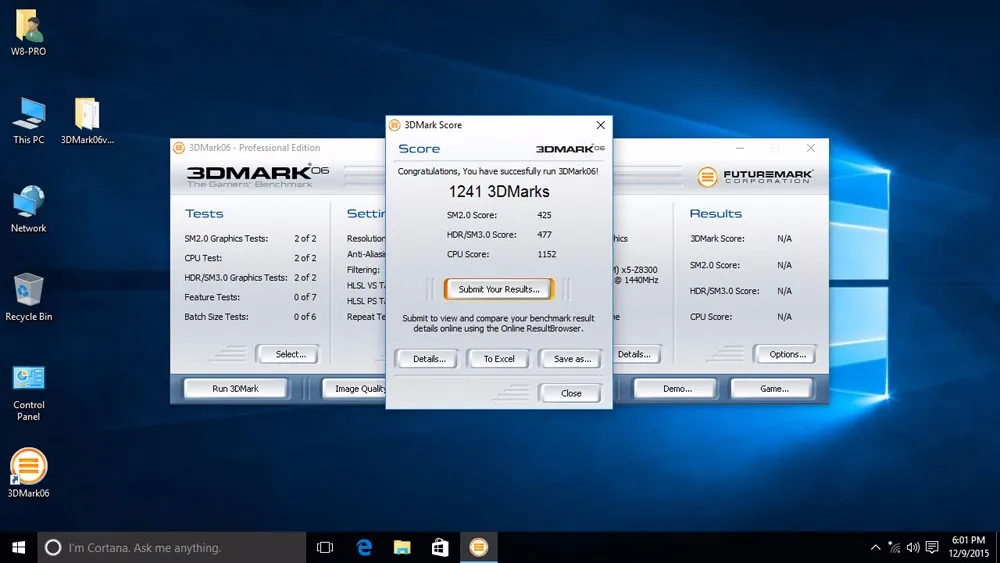Click the SM2.0 Score value 425
The image size is (1000, 563).
click(x=544, y=215)
